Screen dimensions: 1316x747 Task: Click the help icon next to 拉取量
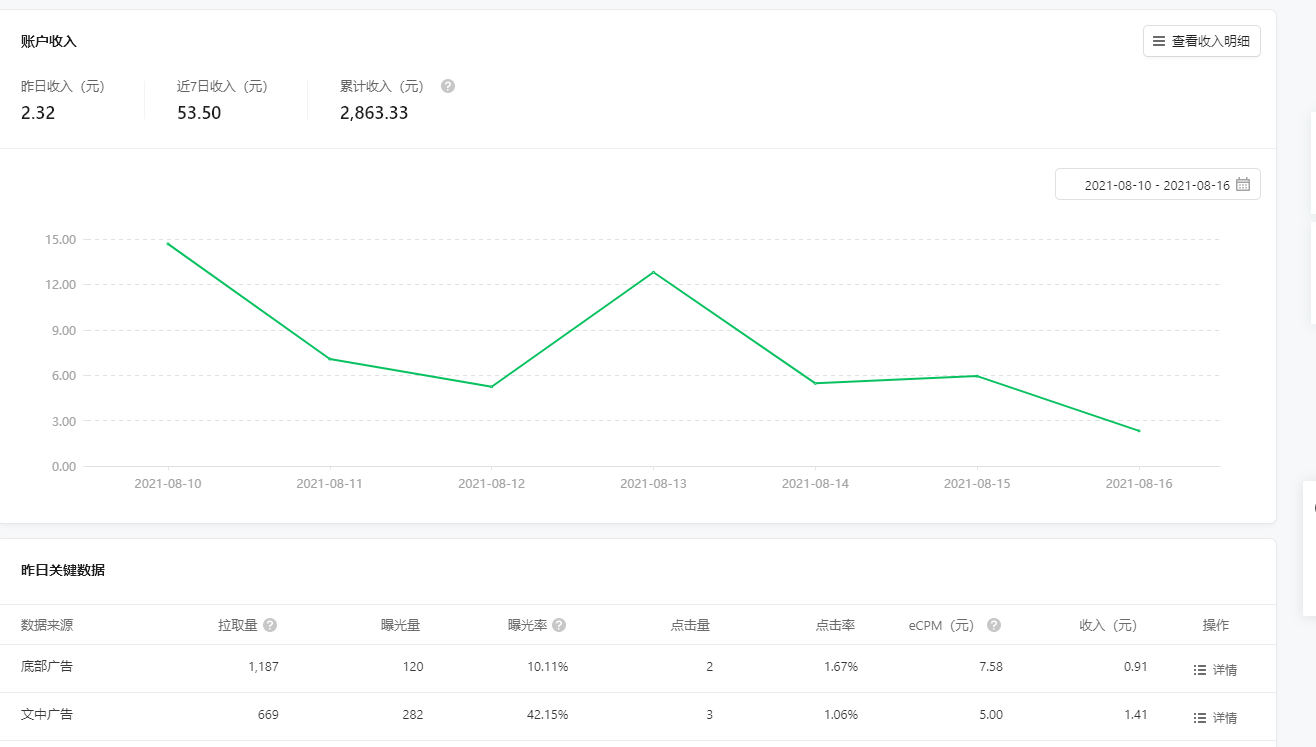[x=270, y=625]
